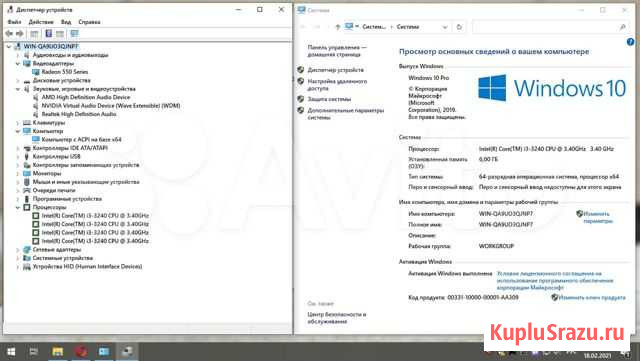Image resolution: width=640 pixels, height=361 pixels.
Task: Select Компьютер с ACPI на базе x64
Action: (81, 140)
